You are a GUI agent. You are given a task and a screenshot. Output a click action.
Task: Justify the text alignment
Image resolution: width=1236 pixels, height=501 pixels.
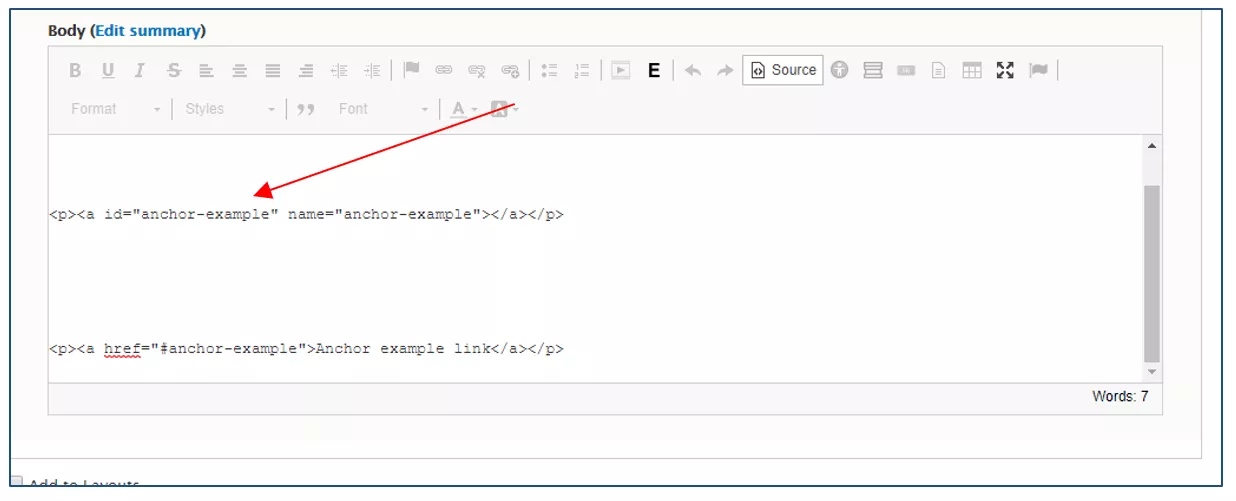[273, 70]
